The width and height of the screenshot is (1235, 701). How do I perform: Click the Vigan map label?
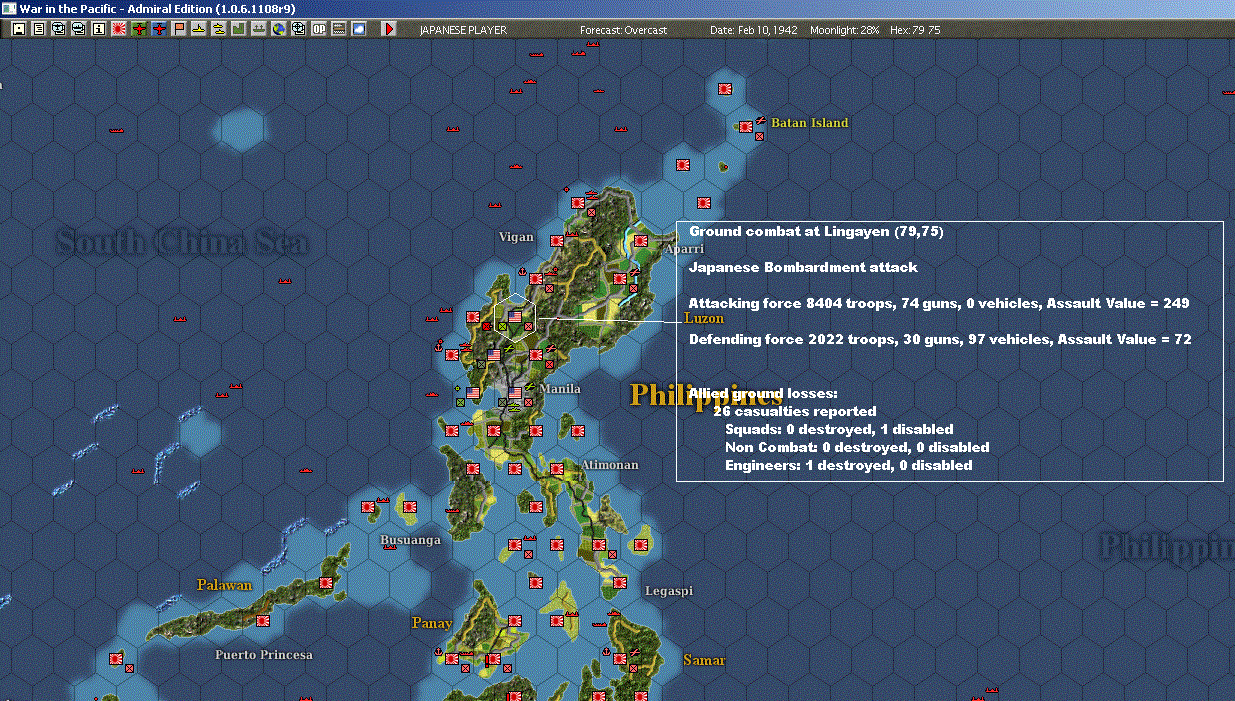(x=516, y=237)
